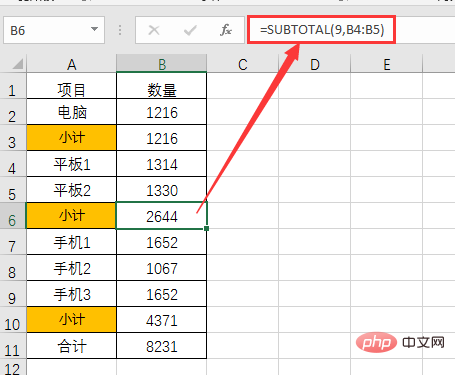Select column D header
Viewport: 455px width, 375px height.
315,64
